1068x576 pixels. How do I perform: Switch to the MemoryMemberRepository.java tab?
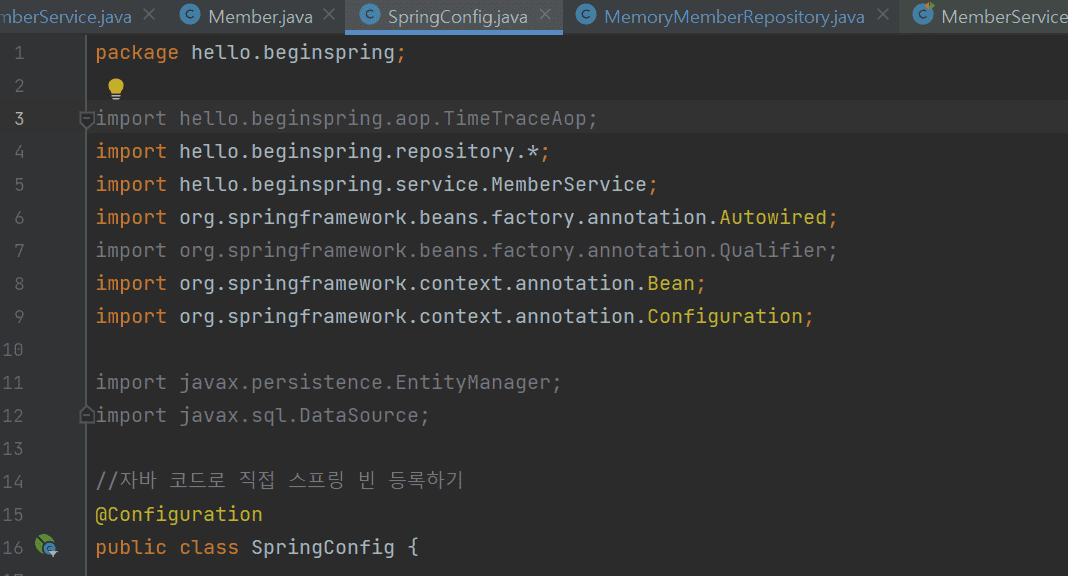pyautogui.click(x=734, y=16)
